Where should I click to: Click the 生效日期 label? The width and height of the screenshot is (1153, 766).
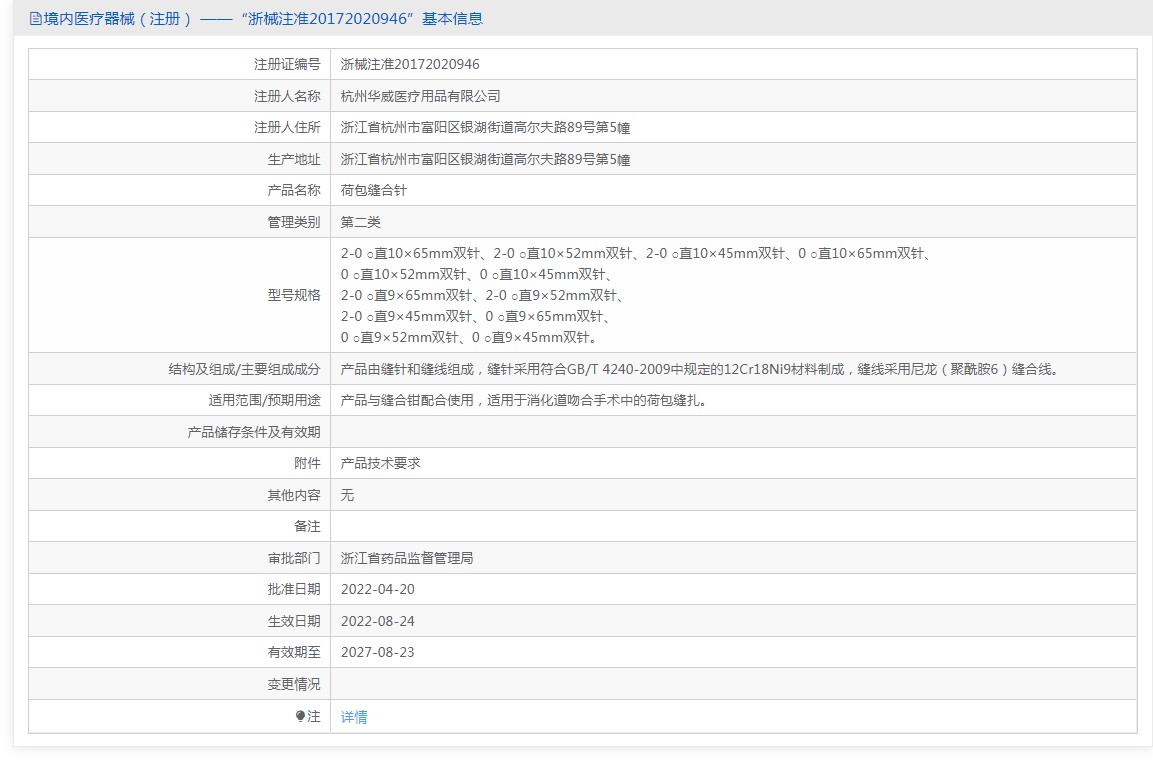pyautogui.click(x=294, y=621)
